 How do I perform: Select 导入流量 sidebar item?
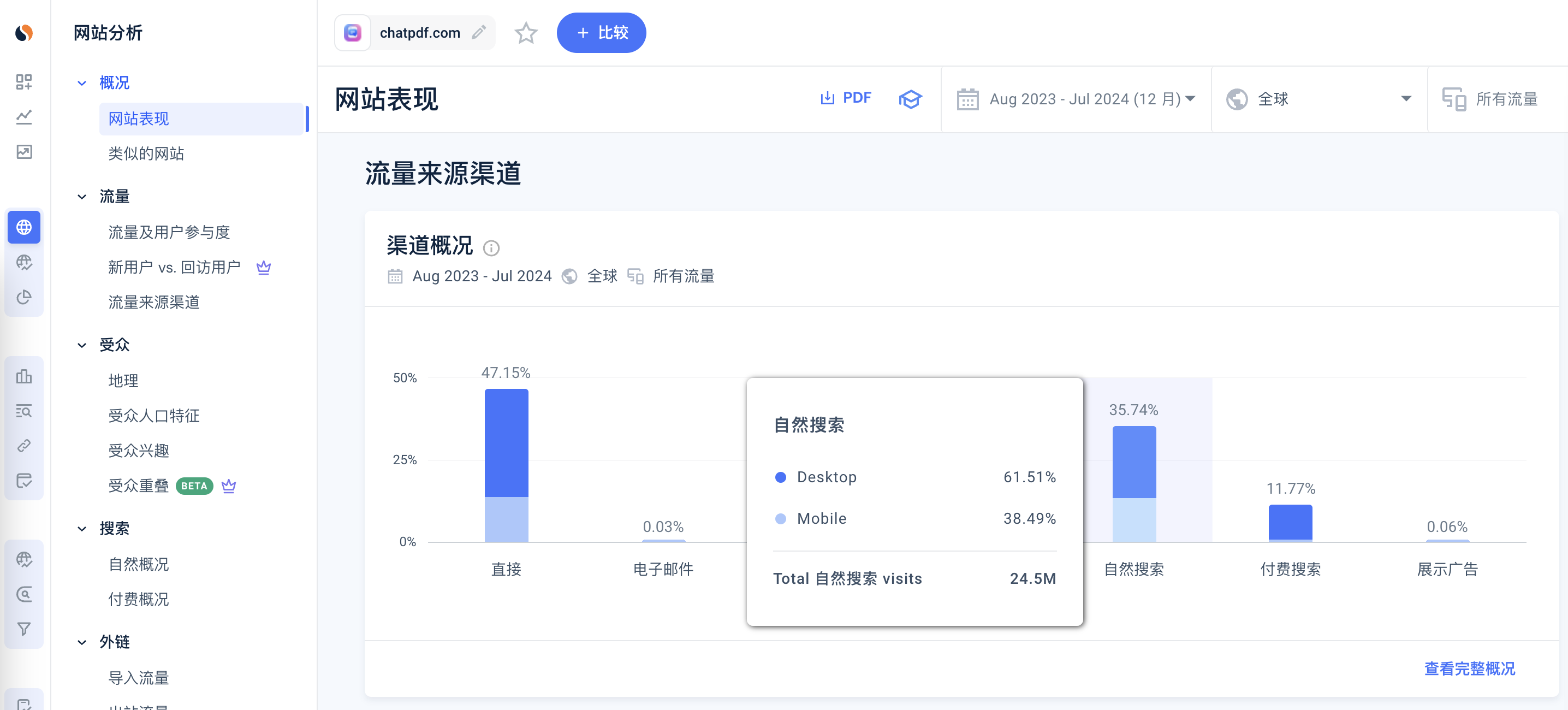coord(139,678)
